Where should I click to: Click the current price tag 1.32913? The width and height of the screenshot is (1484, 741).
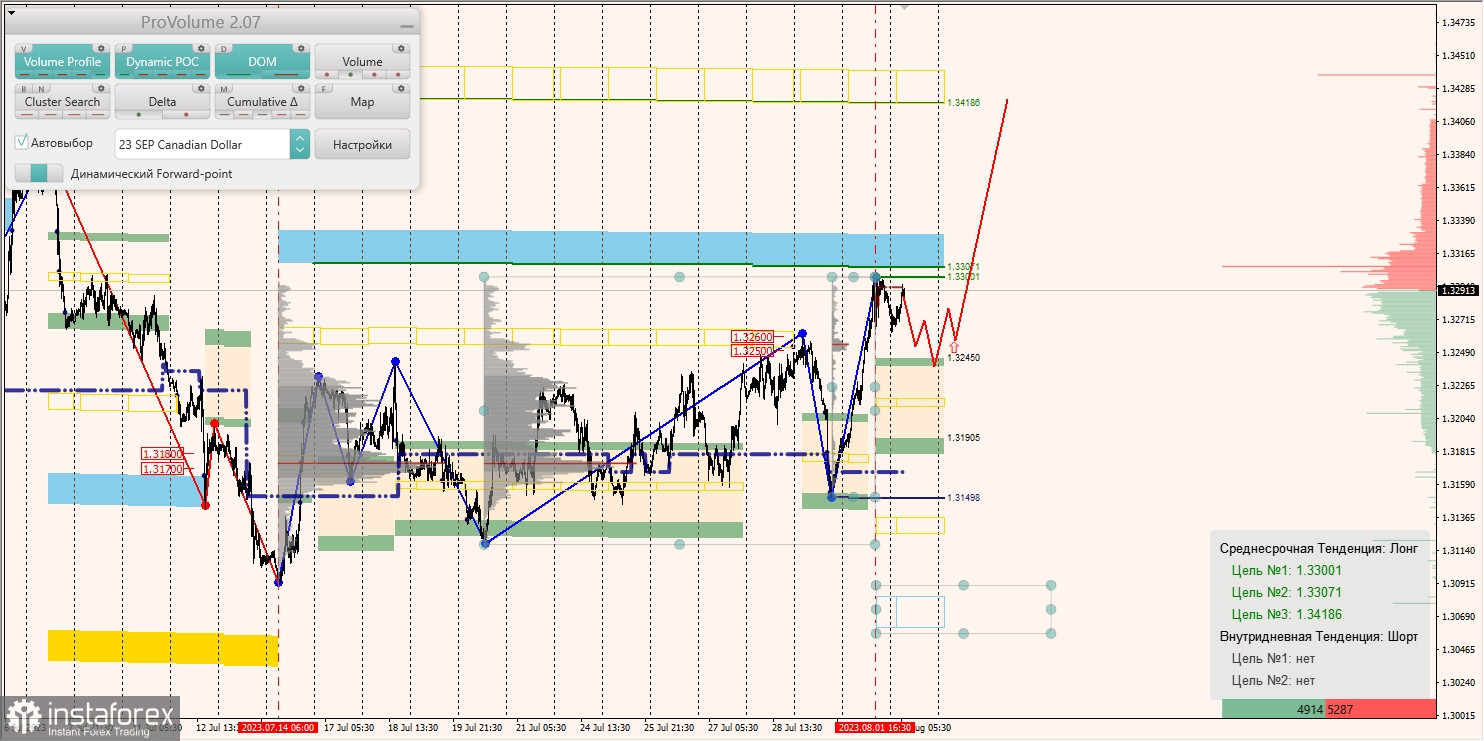coord(1459,290)
